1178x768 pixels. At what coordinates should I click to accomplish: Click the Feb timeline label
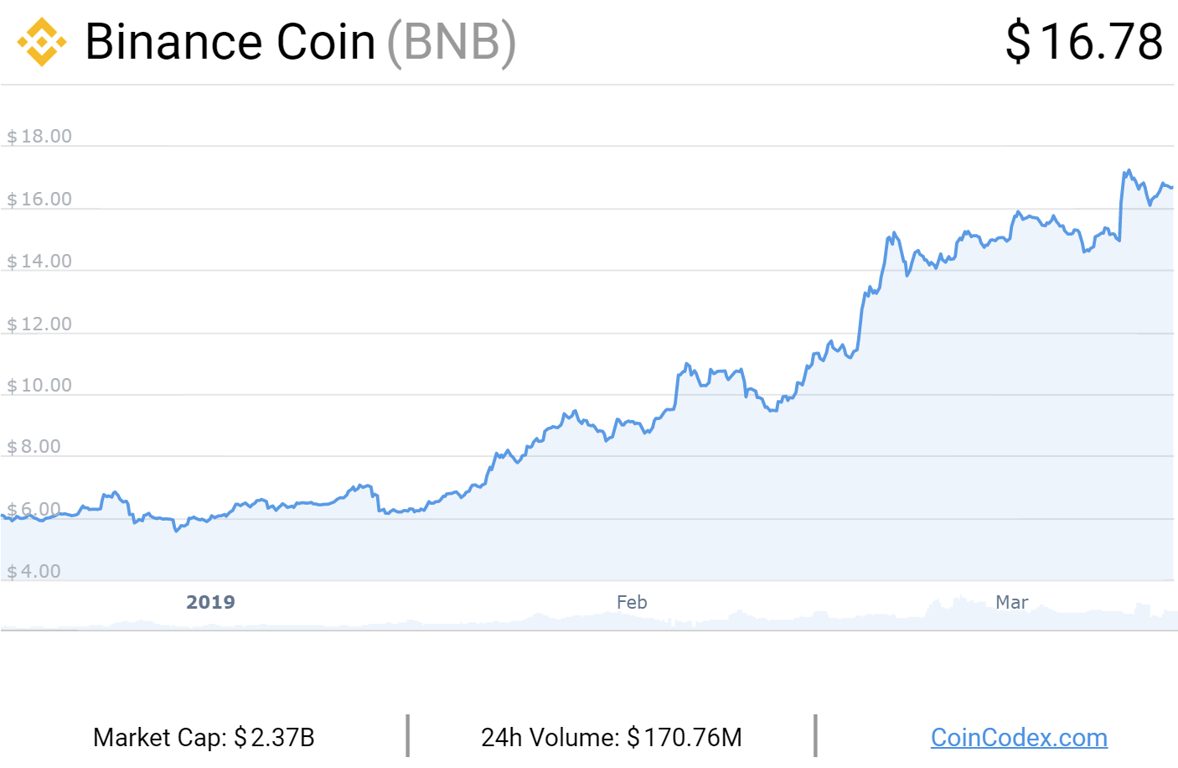tap(631, 602)
